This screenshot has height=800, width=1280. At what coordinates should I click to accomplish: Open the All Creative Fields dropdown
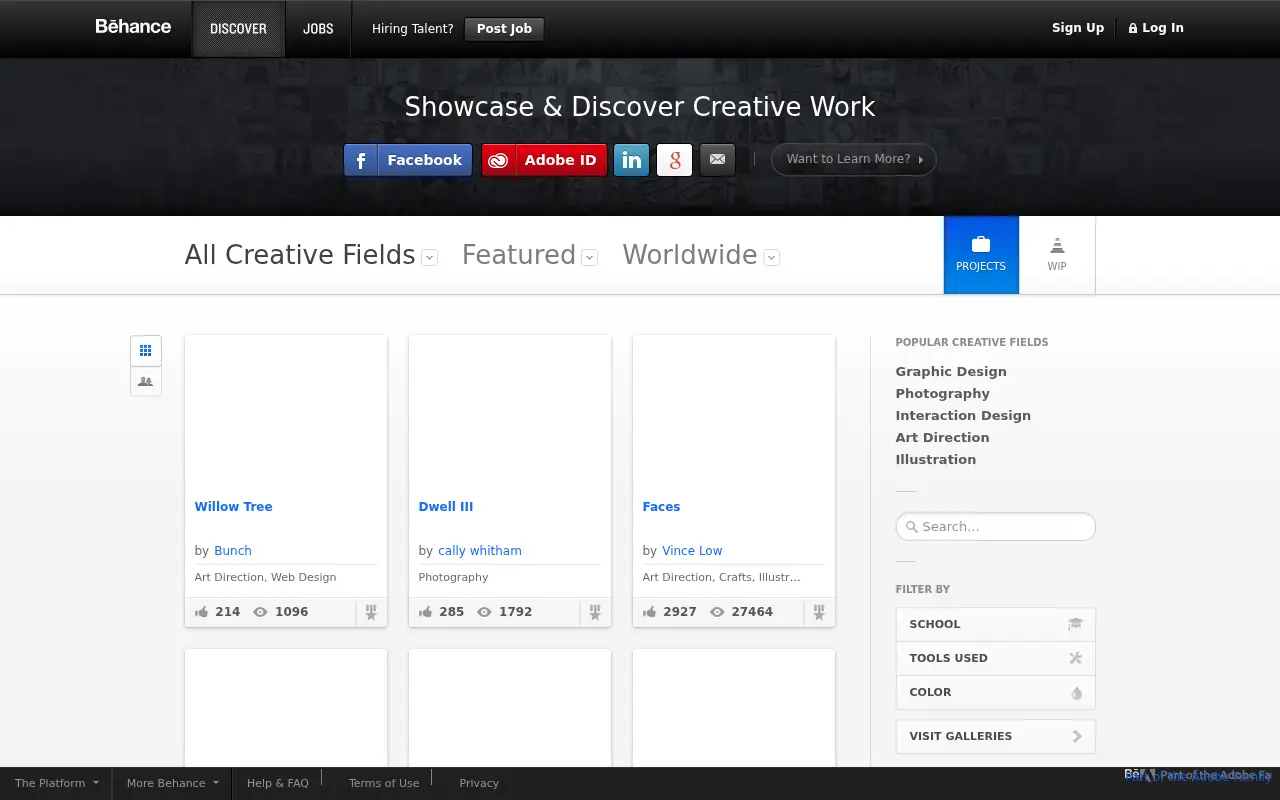point(311,255)
